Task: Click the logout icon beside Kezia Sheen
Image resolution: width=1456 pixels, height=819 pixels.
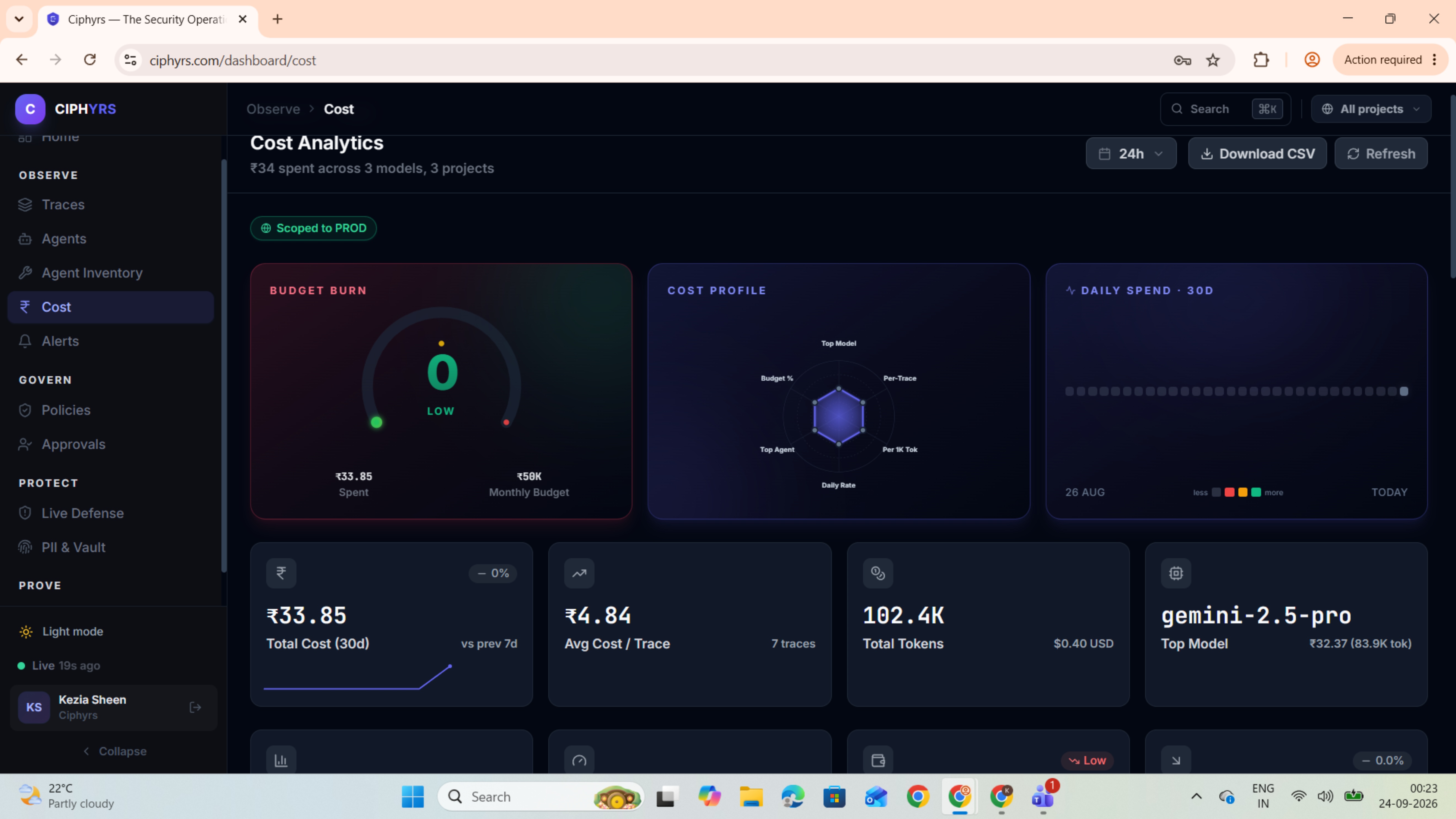Action: (x=196, y=707)
